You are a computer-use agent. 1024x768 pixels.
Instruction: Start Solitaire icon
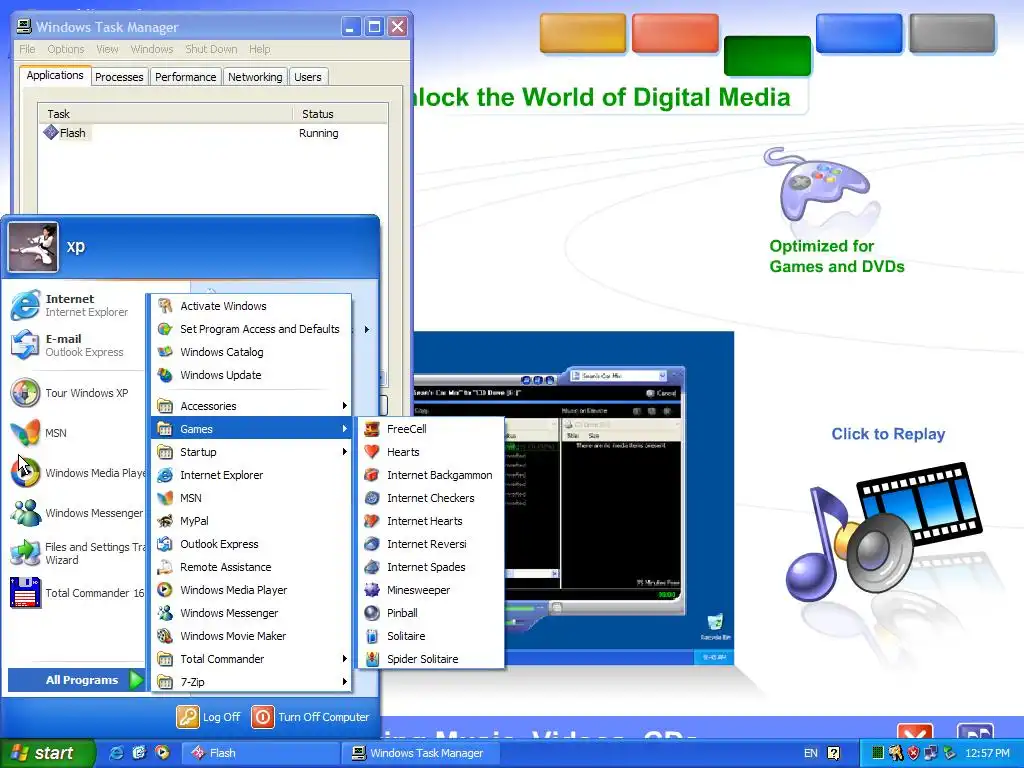[372, 635]
